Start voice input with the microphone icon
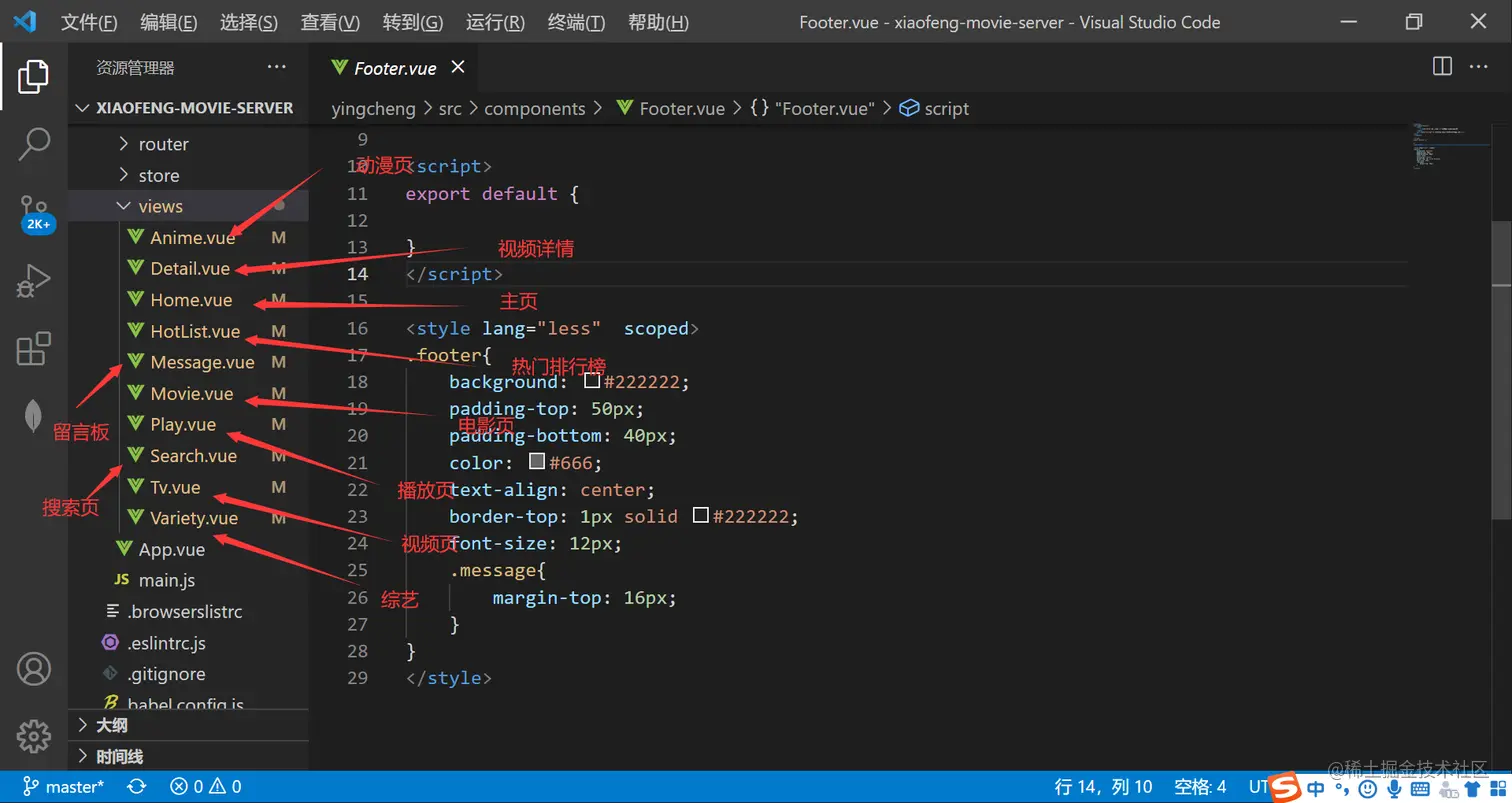 pyautogui.click(x=1392, y=789)
